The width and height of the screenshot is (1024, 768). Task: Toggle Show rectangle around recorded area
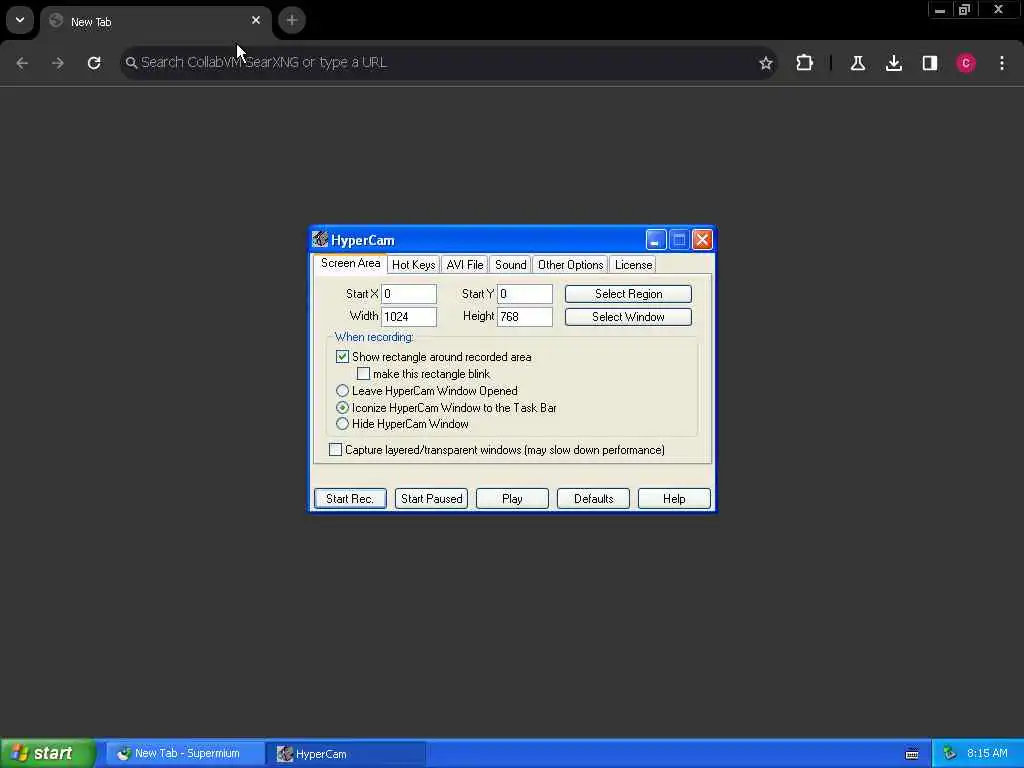342,357
